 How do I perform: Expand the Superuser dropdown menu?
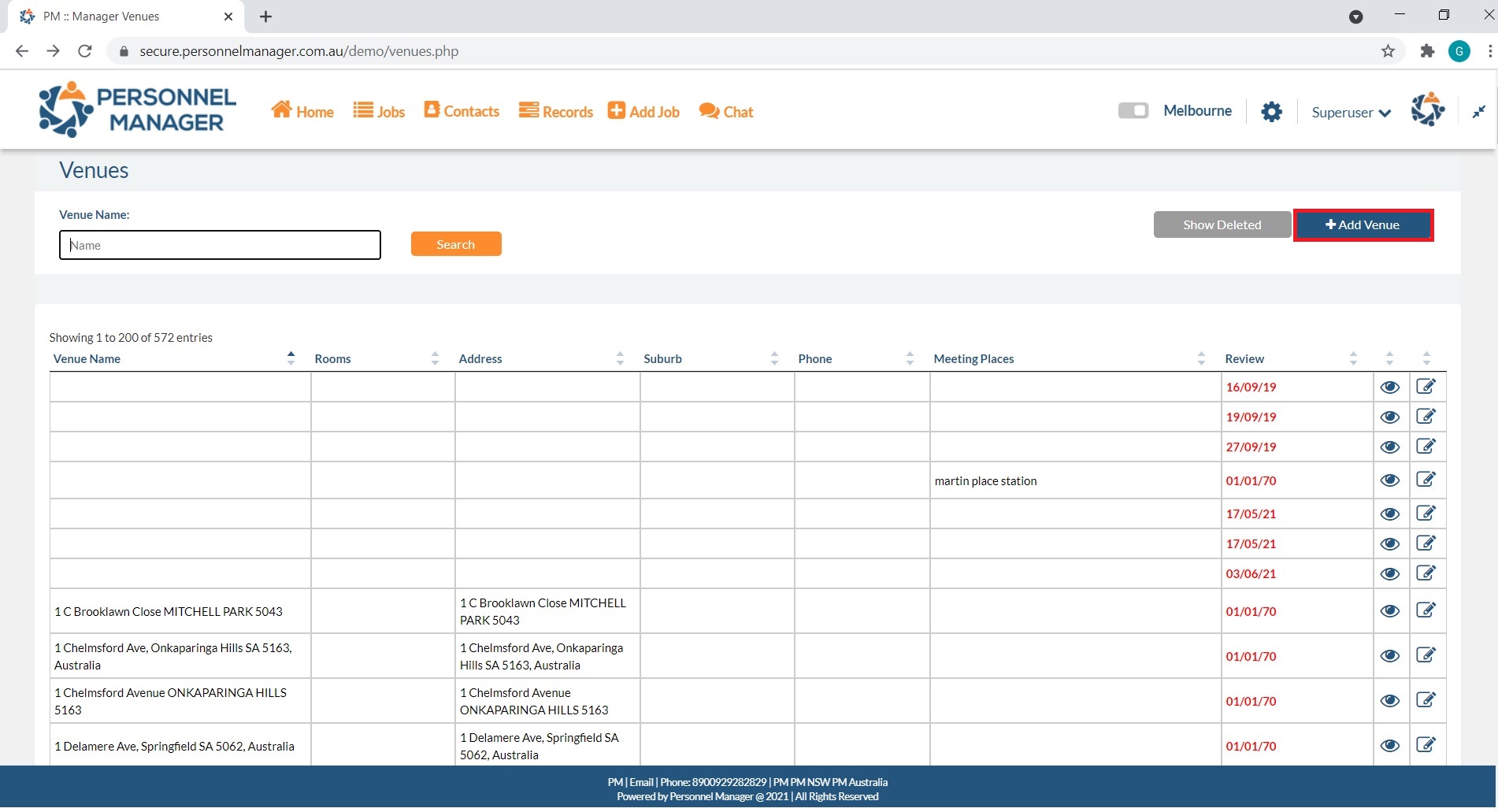pos(1351,113)
